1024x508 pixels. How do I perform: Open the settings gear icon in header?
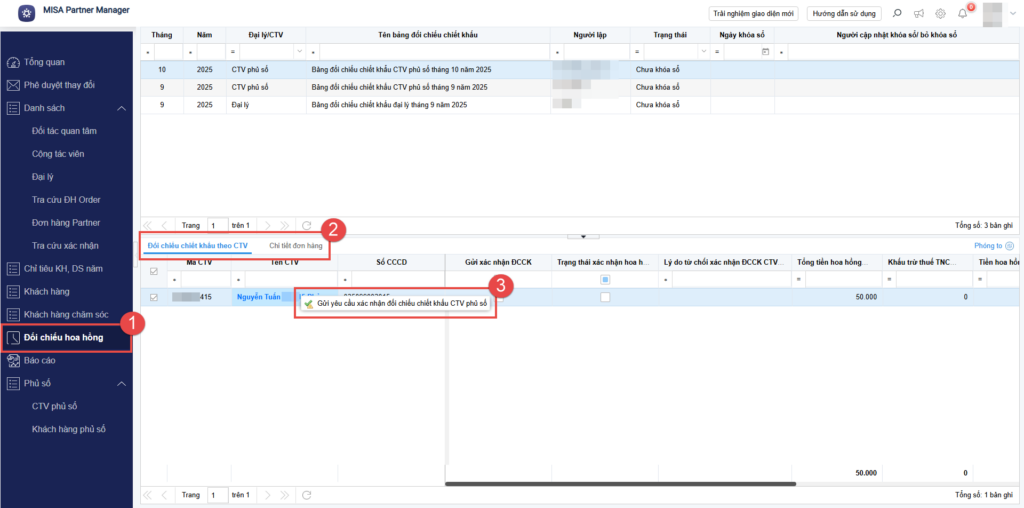coord(940,13)
